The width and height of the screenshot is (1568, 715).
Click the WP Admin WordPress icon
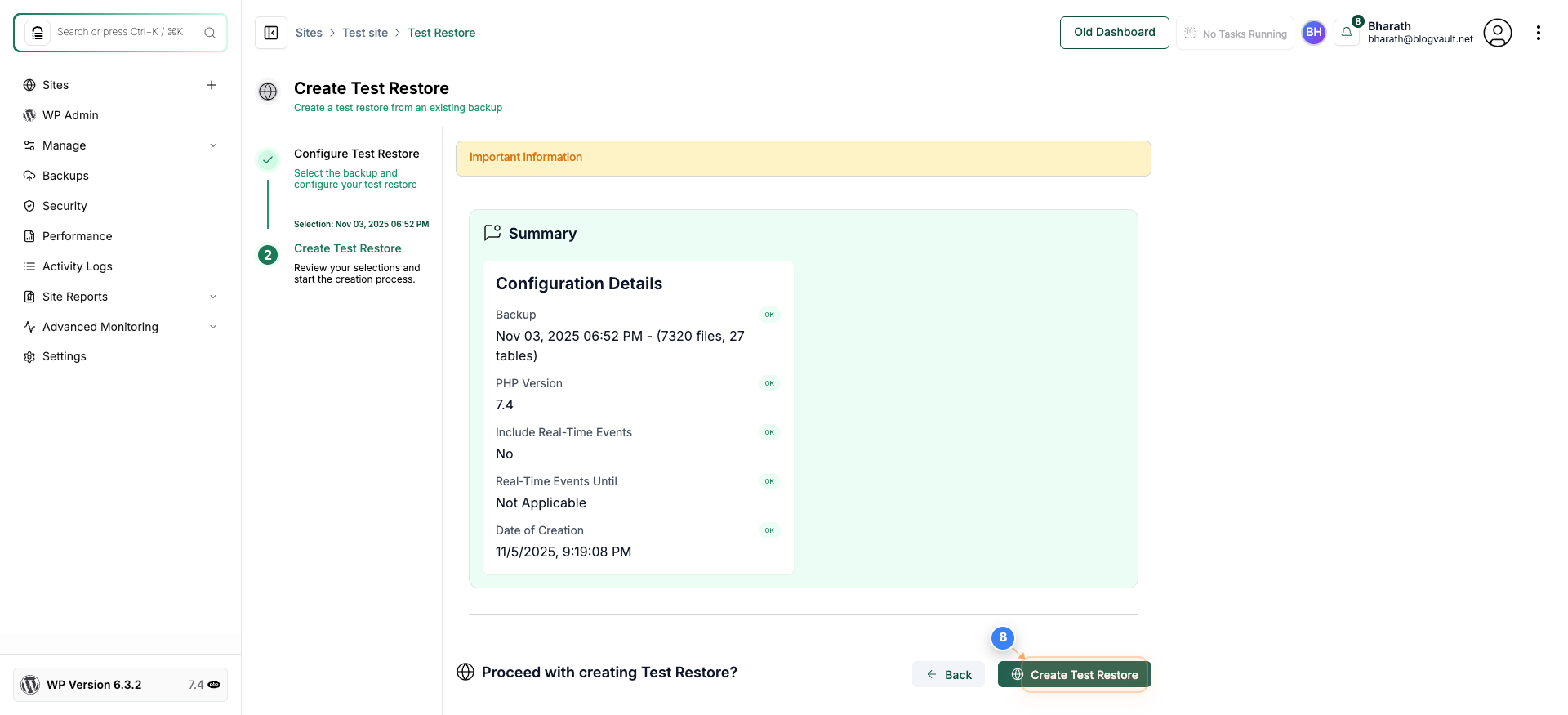[29, 115]
